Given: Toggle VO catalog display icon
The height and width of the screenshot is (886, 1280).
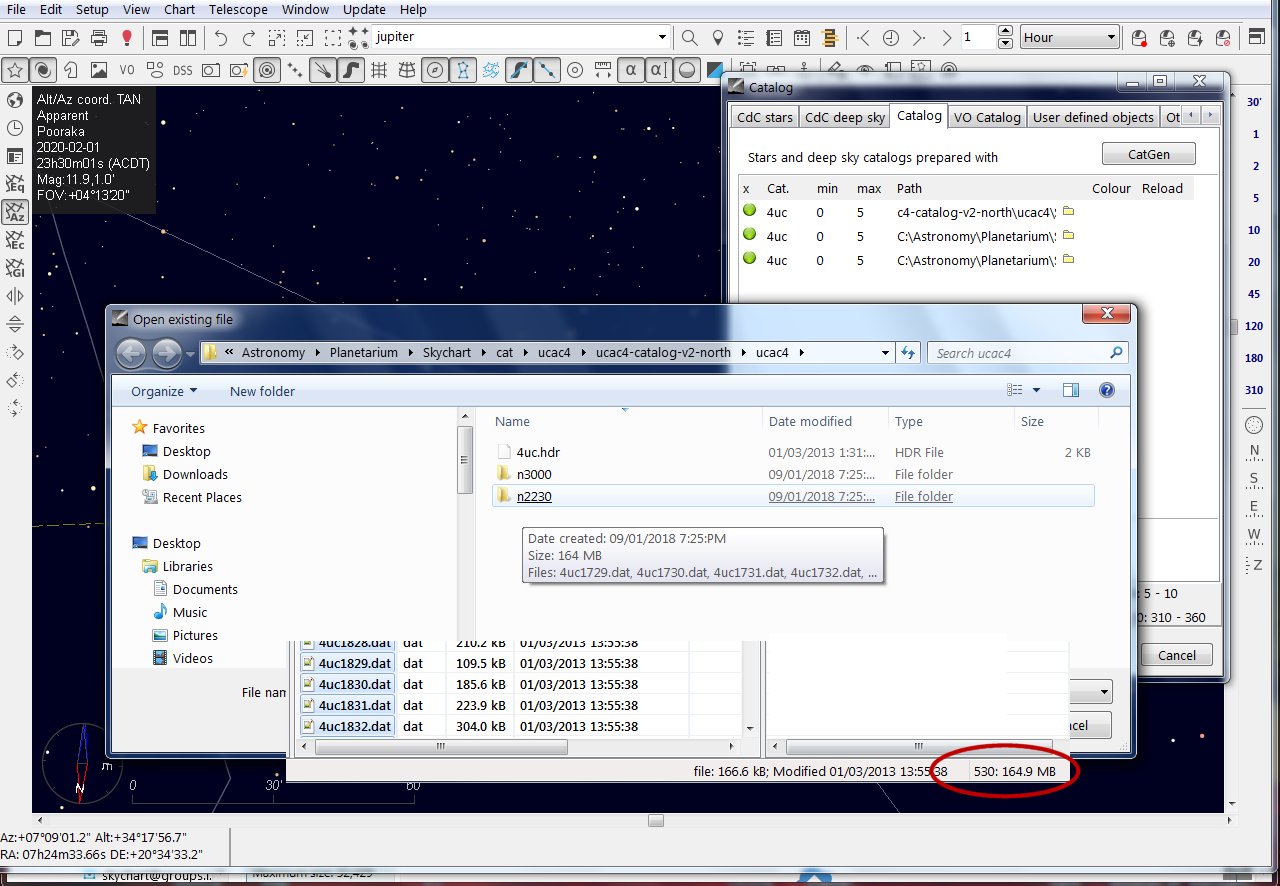Looking at the screenshot, I should [127, 70].
